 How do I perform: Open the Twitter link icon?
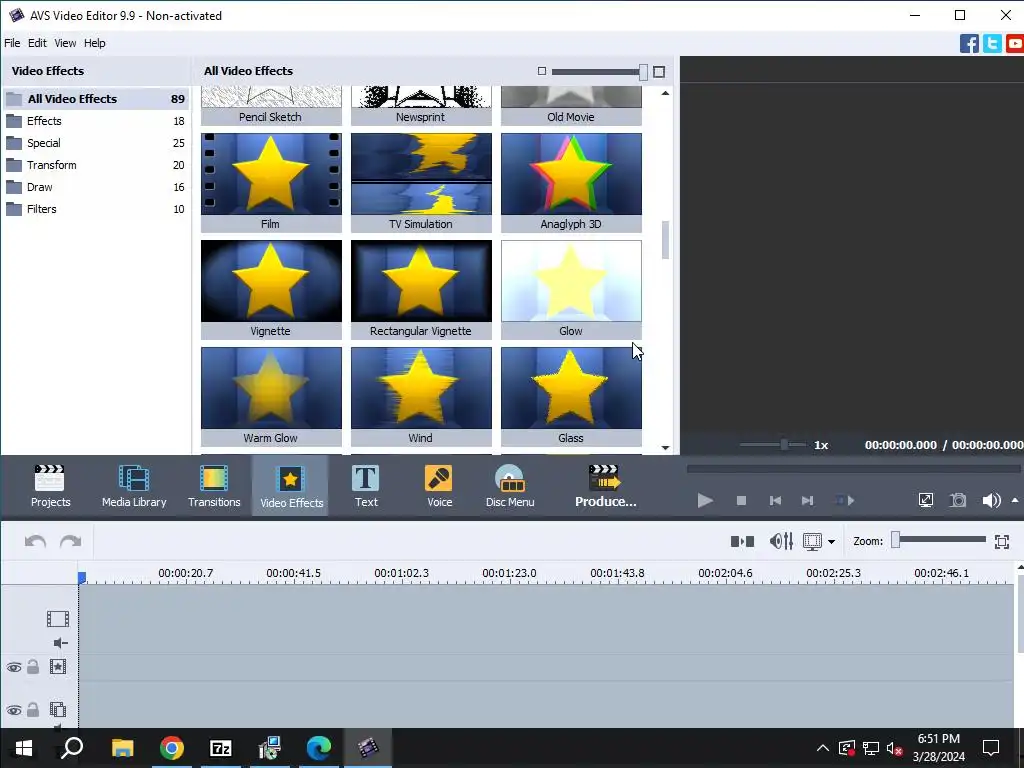992,44
